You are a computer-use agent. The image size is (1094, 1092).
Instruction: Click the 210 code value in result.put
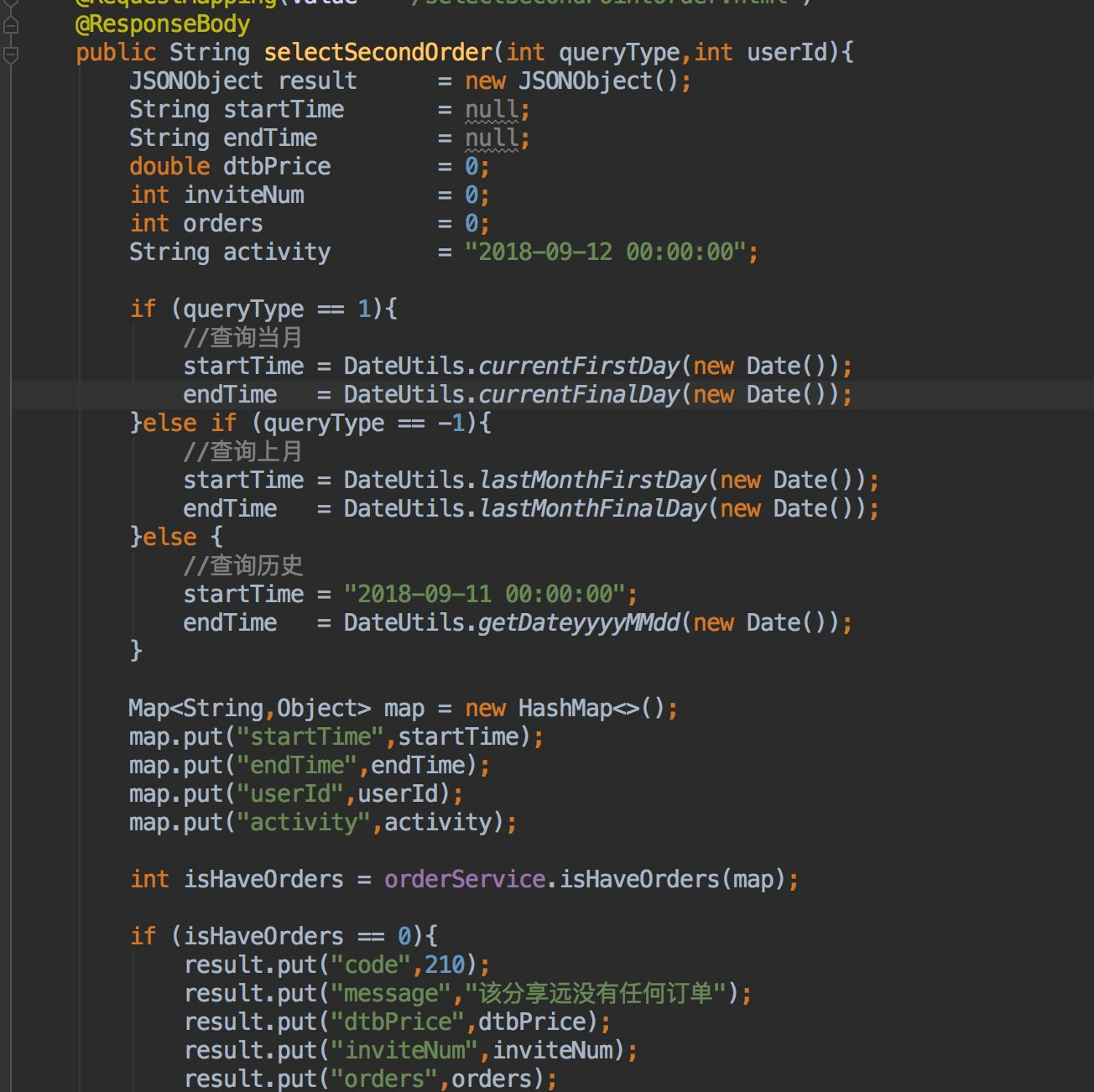click(x=445, y=965)
